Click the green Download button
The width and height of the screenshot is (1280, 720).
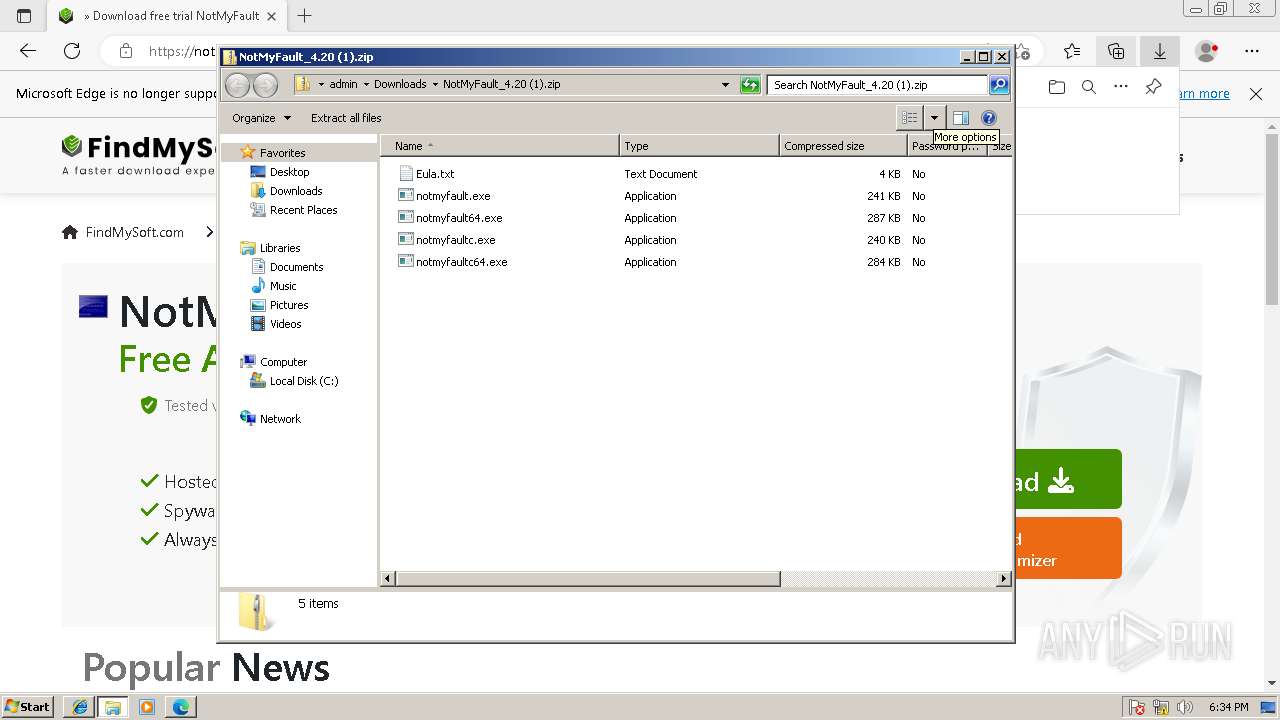(x=1068, y=479)
